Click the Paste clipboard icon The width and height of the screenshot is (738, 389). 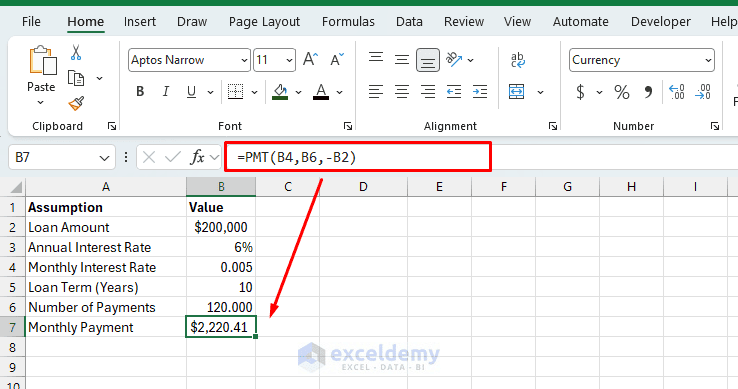42,60
